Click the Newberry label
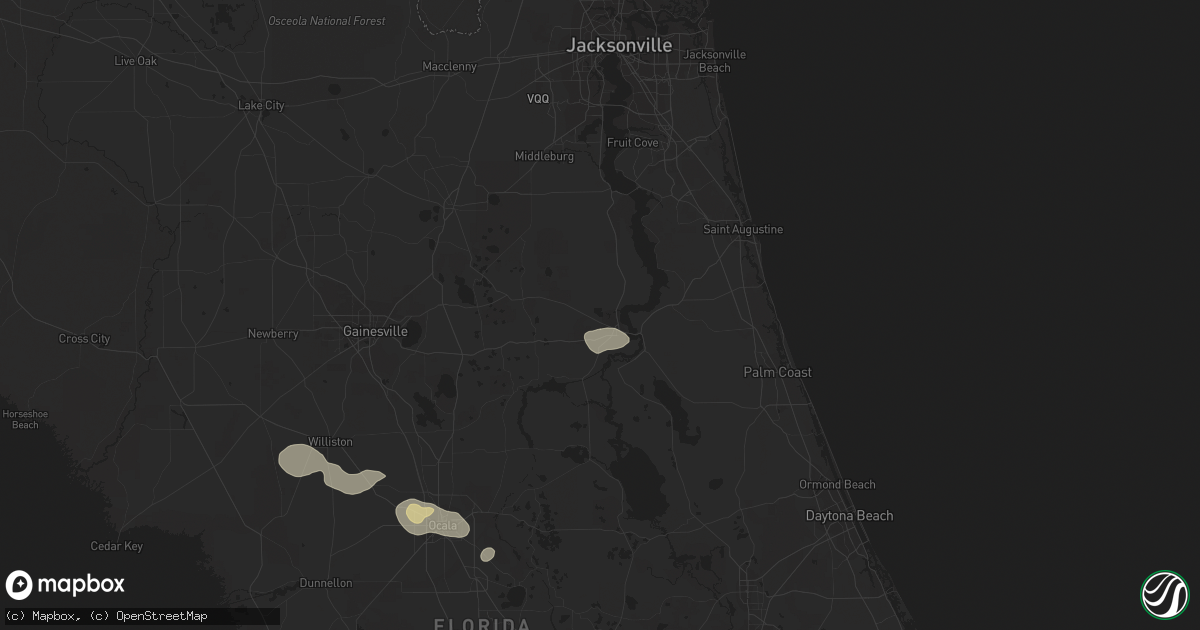This screenshot has height=630, width=1200. (273, 334)
